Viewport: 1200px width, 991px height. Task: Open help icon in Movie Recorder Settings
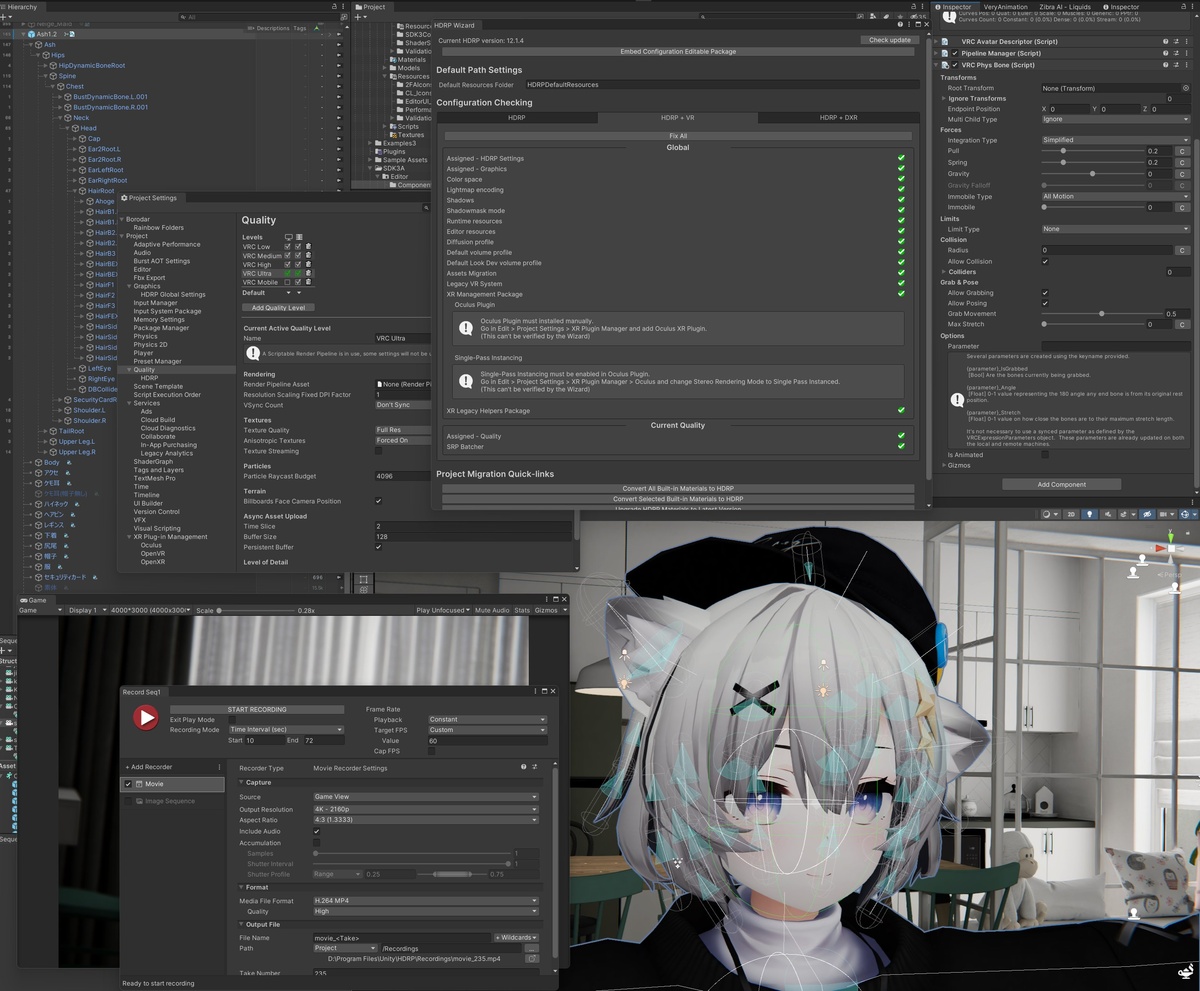pyautogui.click(x=522, y=768)
